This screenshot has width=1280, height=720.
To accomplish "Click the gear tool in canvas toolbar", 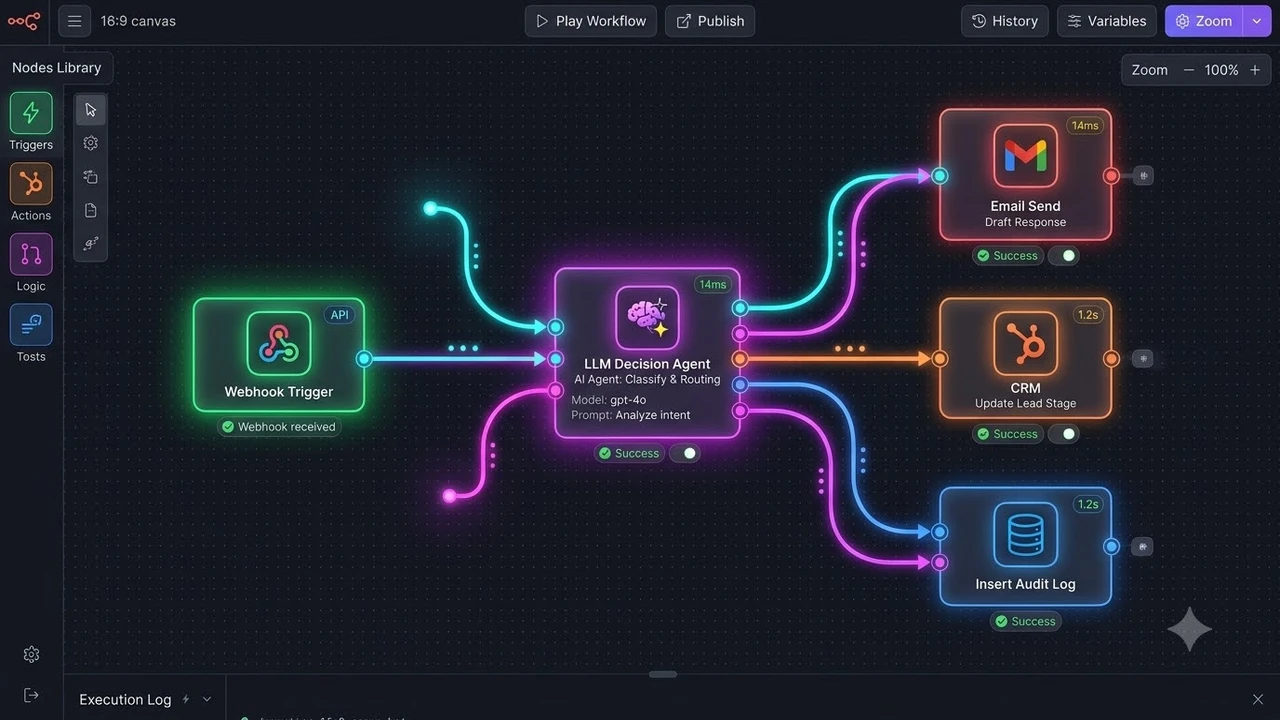I will pyautogui.click(x=91, y=143).
